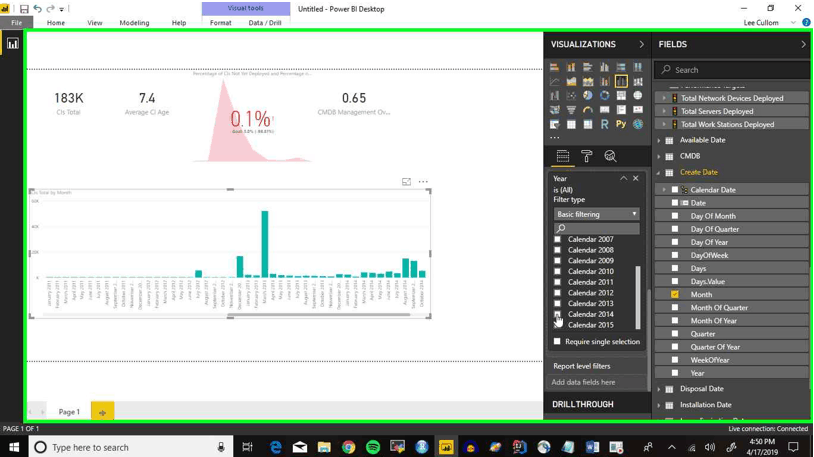Image resolution: width=814 pixels, height=457 pixels.
Task: Expand the CMDB table
Action: [x=659, y=156]
